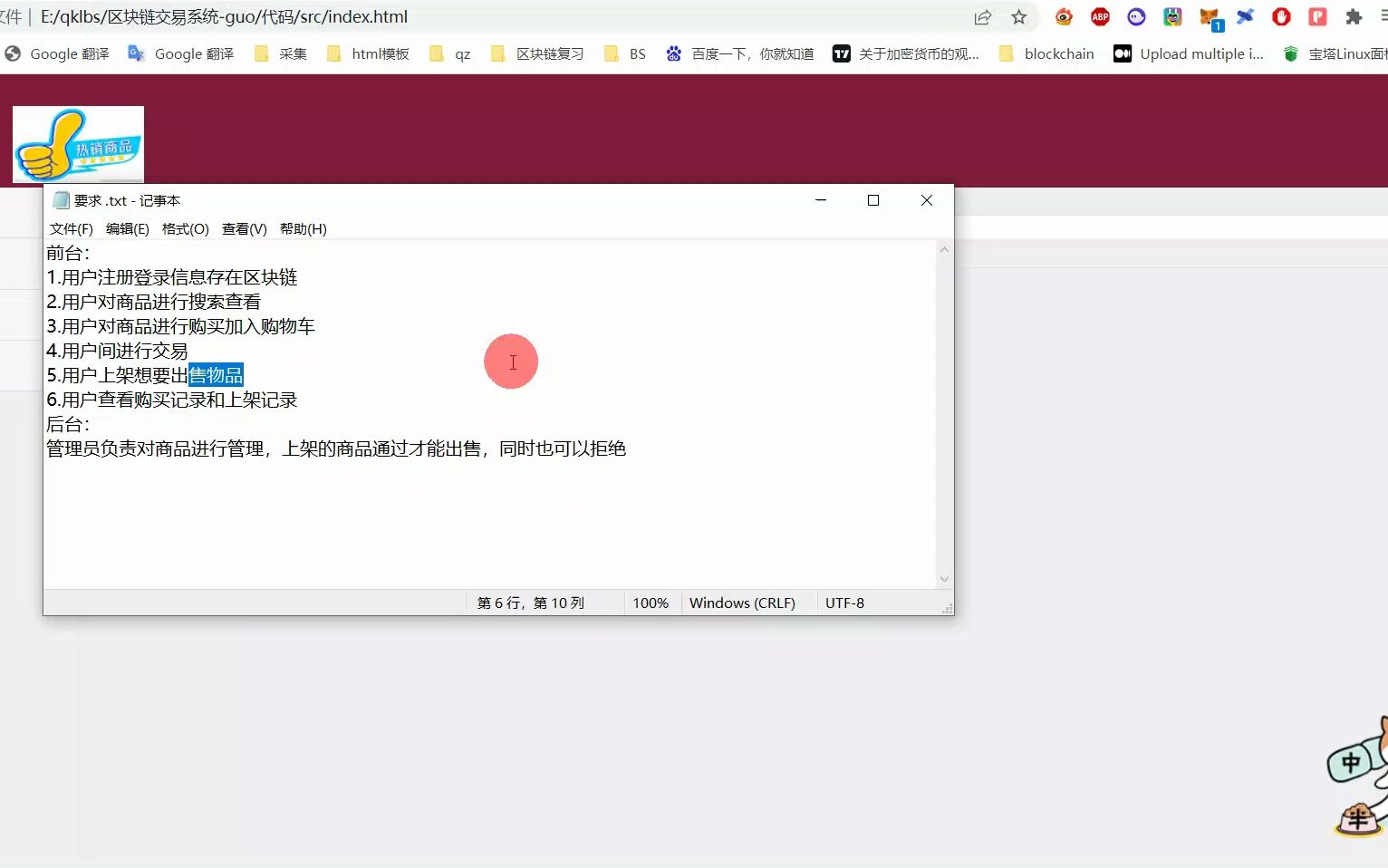The height and width of the screenshot is (868, 1388).
Task: Open the first Google 翻译 bookmark
Action: point(57,54)
